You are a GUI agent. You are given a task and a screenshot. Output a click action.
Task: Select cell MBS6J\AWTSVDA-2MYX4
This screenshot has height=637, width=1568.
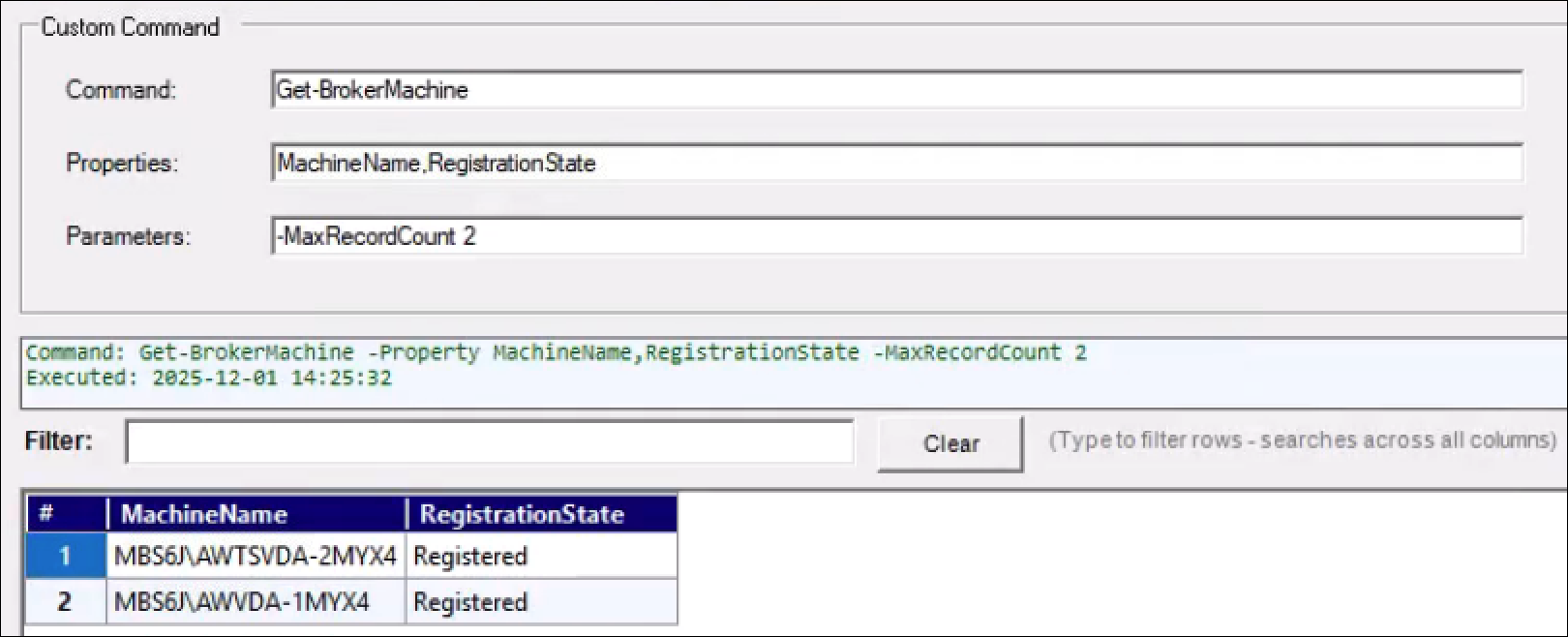256,556
